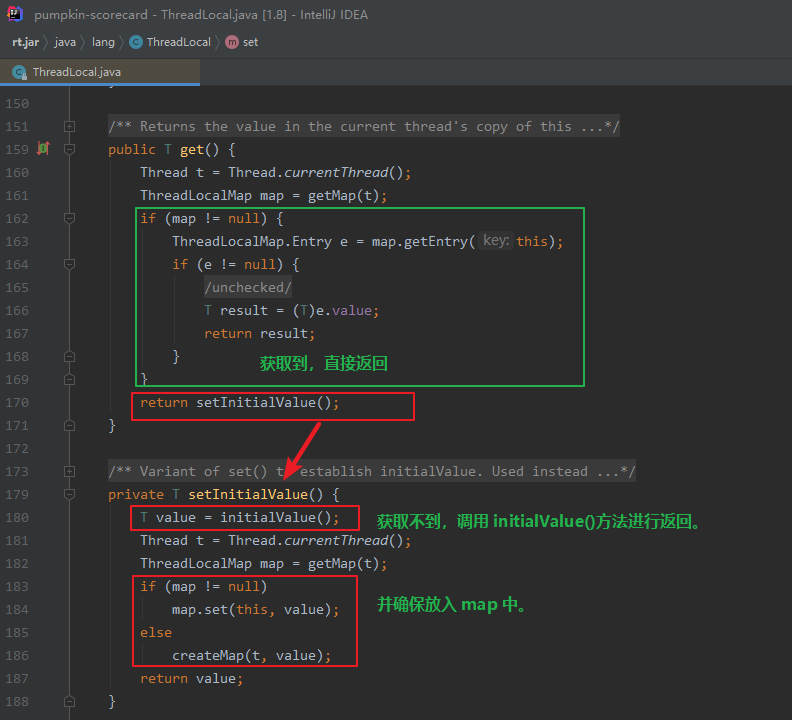Expand the folded Javadoc at line 151

70,126
